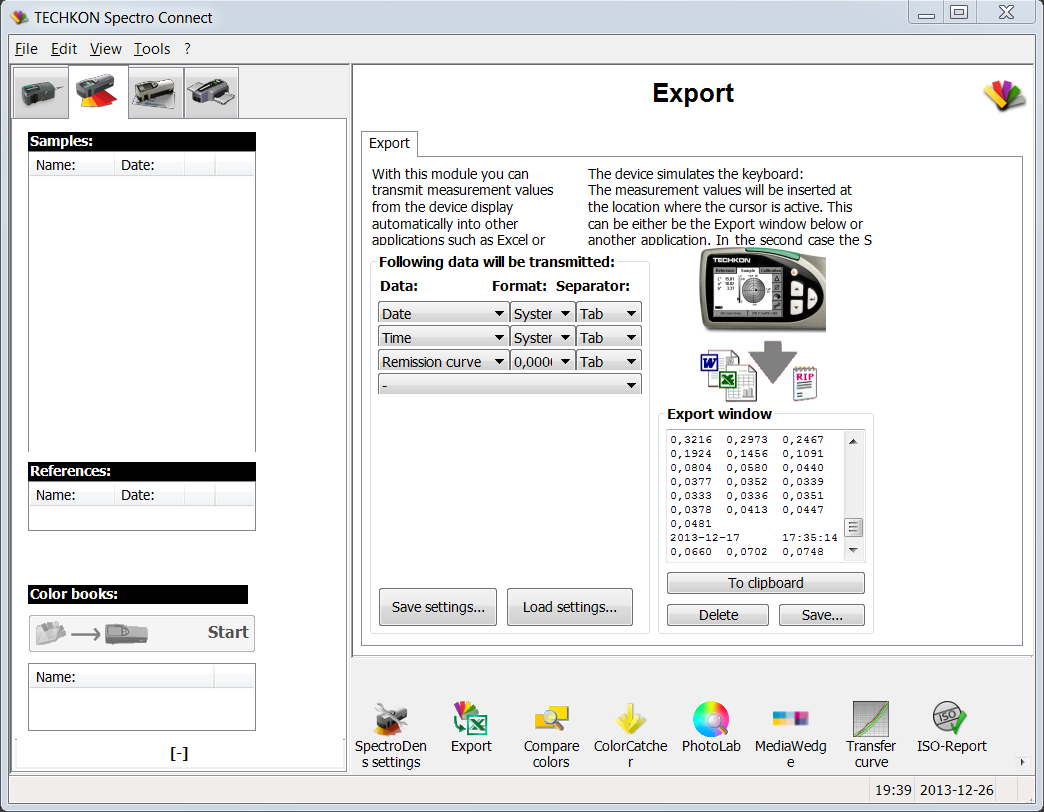Open the Time data dropdown

(x=443, y=337)
